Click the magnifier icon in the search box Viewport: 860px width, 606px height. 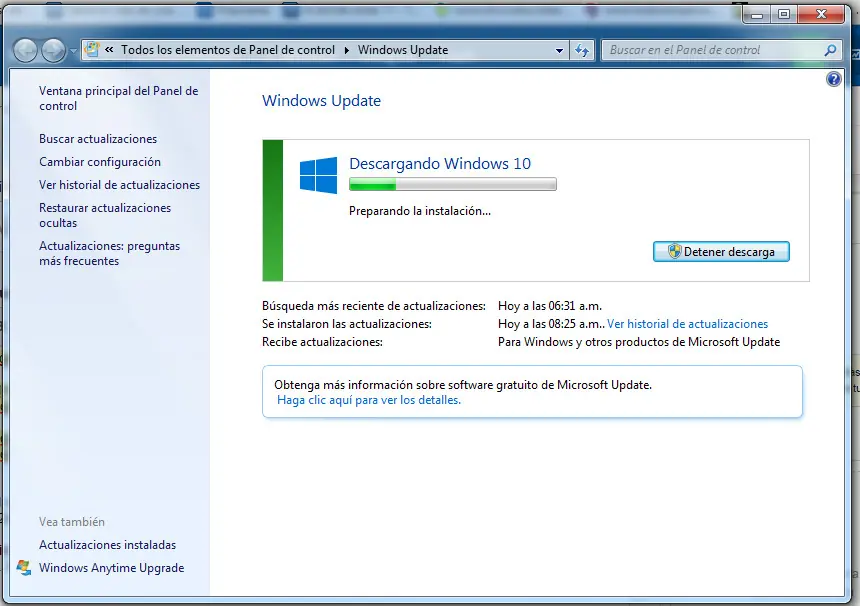(828, 49)
